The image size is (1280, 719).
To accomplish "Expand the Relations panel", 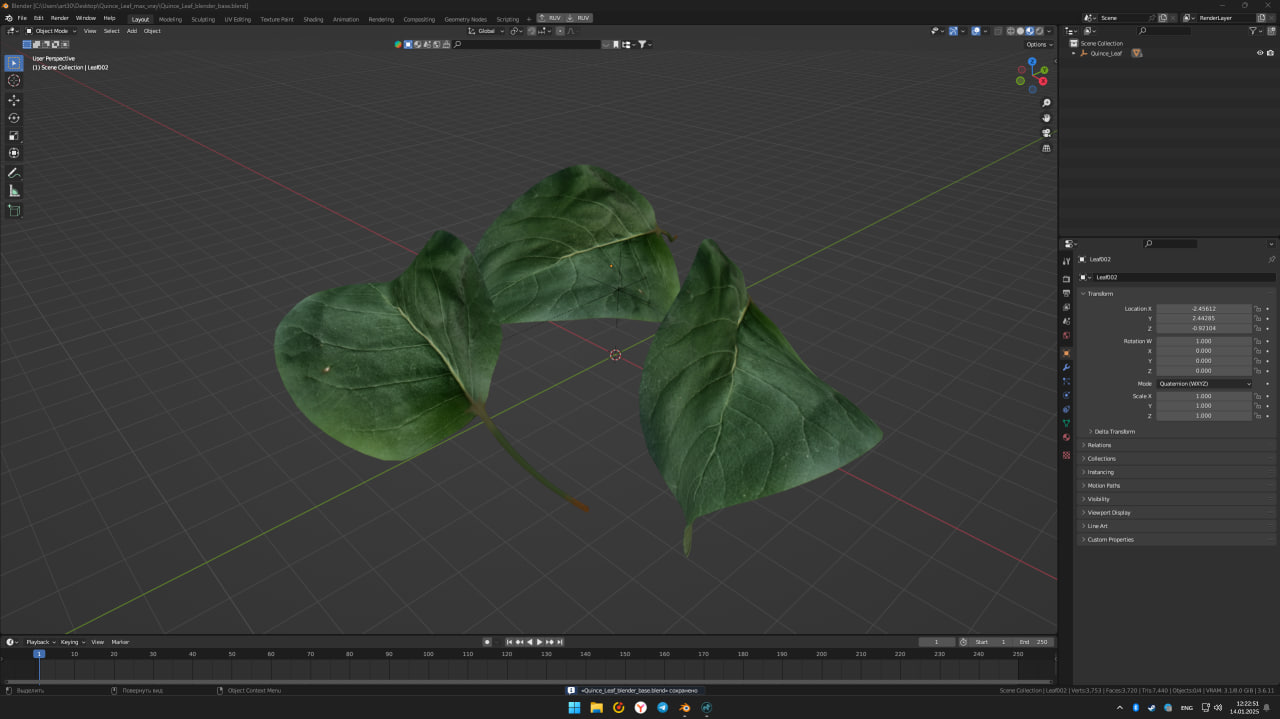I will click(x=1097, y=445).
